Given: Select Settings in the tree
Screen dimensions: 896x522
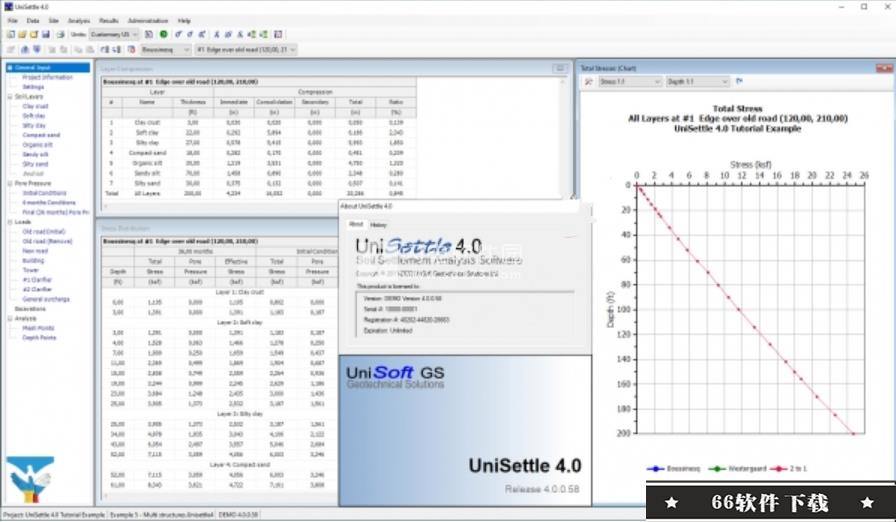Looking at the screenshot, I should tap(33, 87).
